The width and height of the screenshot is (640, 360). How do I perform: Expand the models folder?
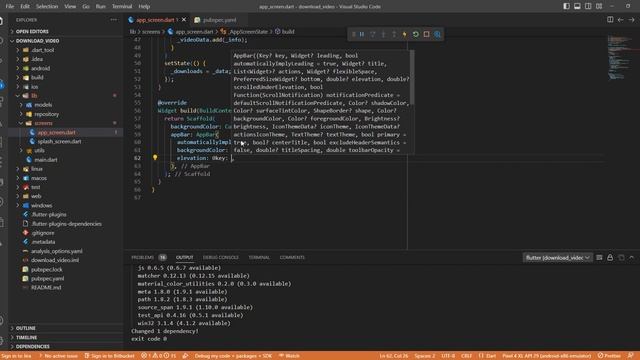[x=65, y=105]
